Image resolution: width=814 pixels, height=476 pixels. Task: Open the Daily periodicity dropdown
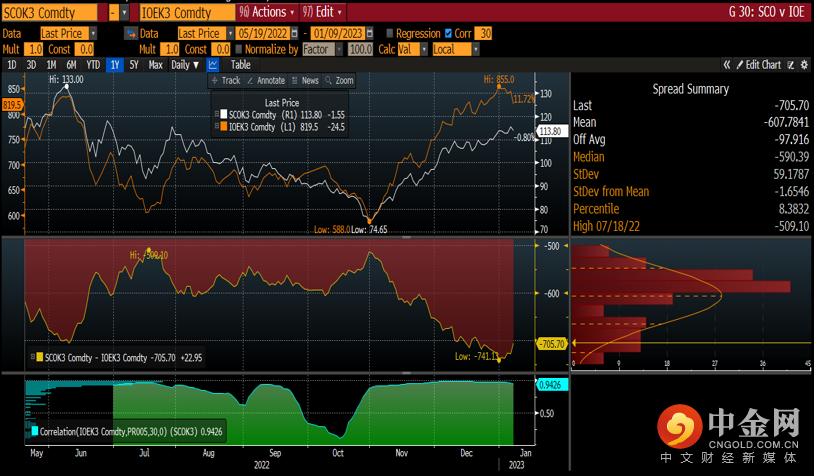185,65
